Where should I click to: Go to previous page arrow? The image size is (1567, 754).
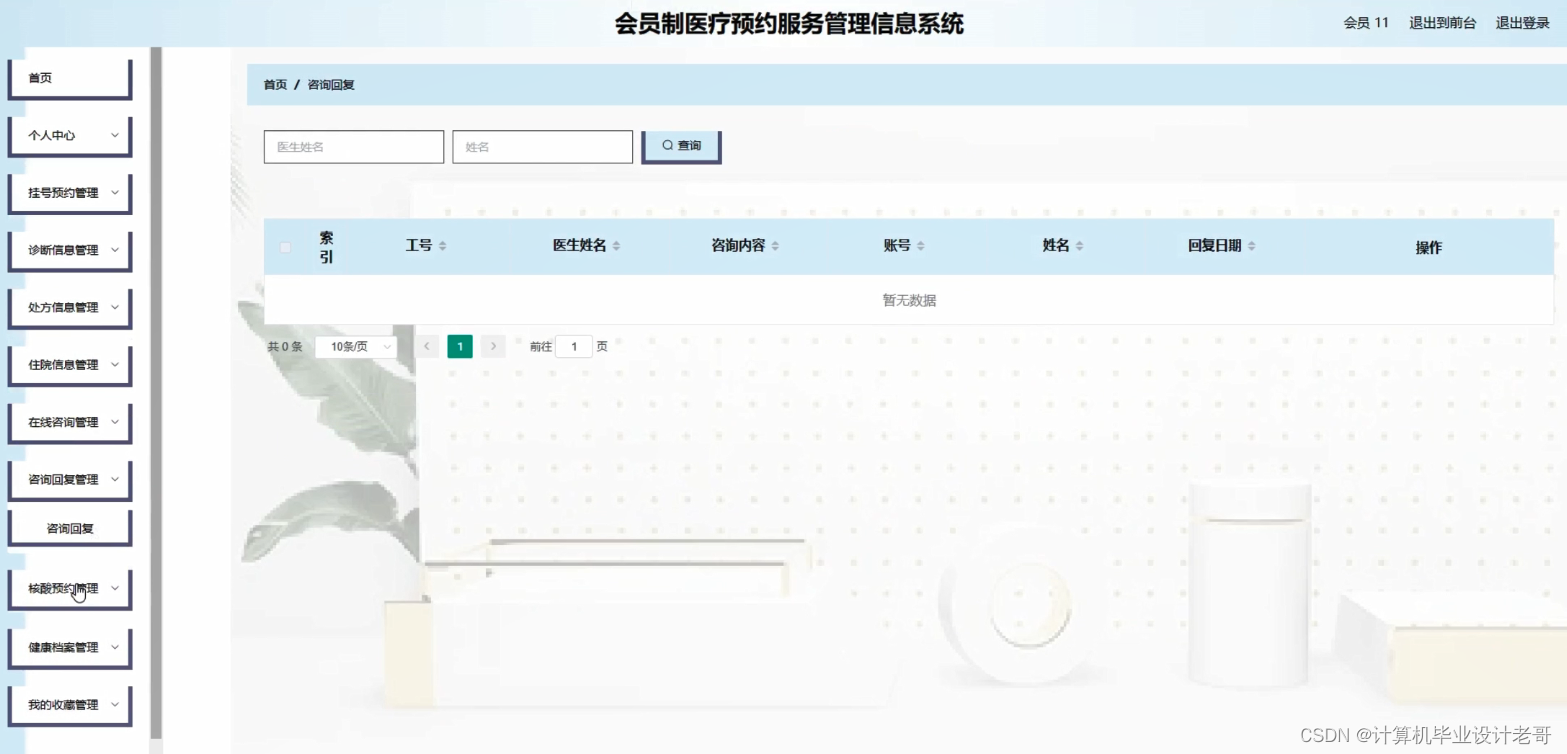(427, 347)
